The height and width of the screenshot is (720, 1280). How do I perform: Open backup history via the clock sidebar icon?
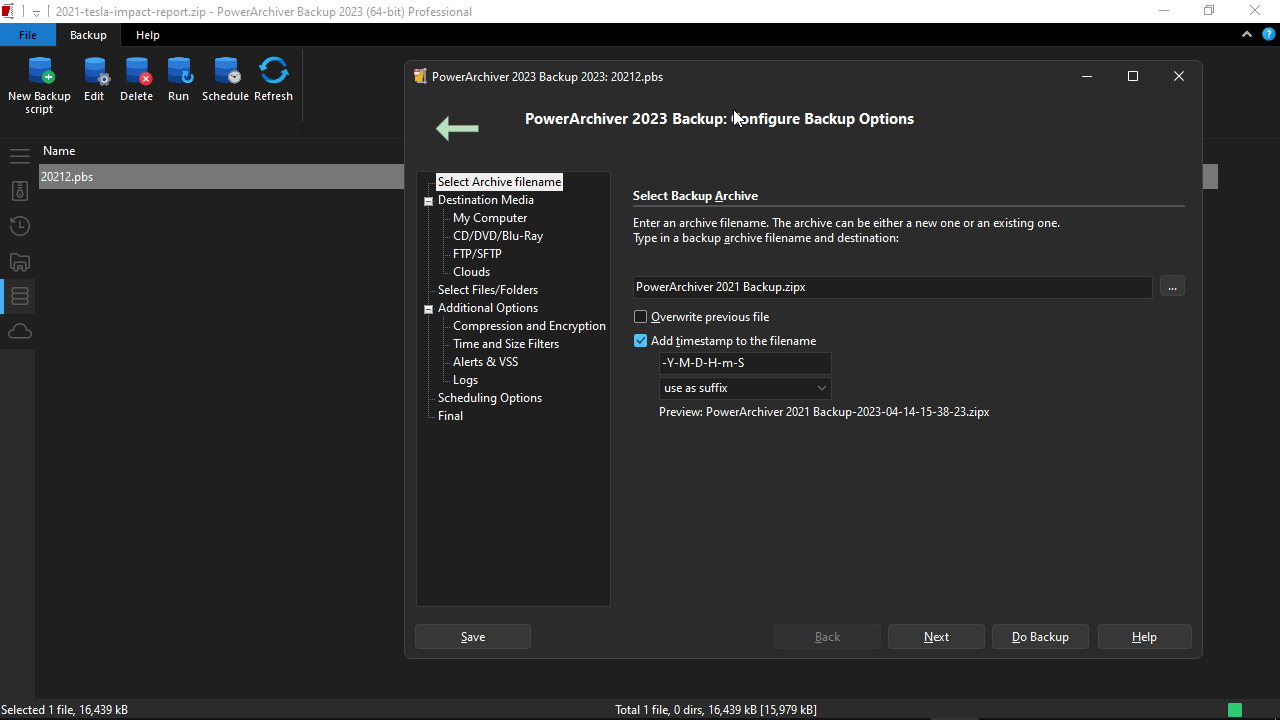19,226
